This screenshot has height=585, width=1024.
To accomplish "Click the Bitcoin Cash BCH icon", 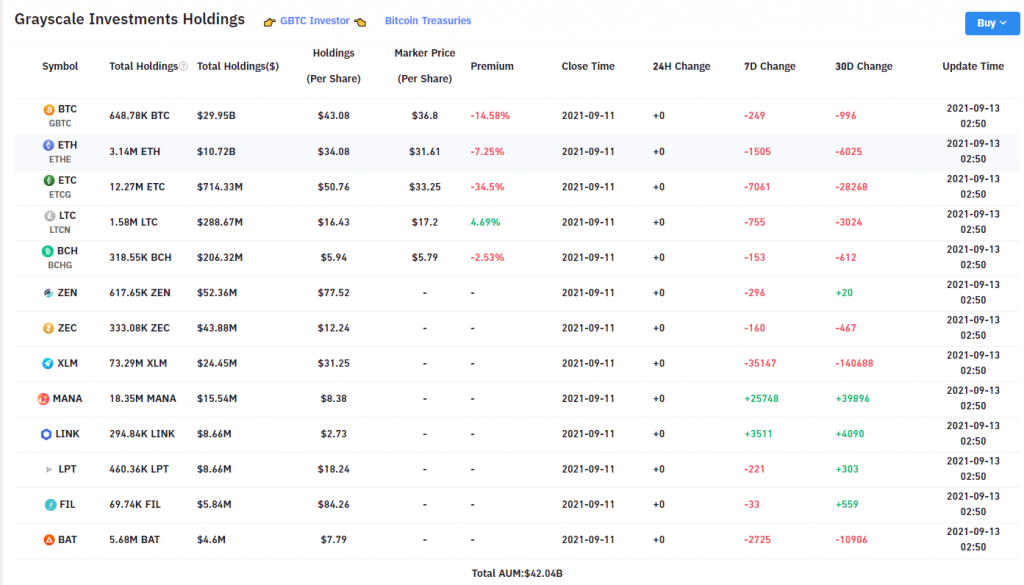I will click(47, 251).
